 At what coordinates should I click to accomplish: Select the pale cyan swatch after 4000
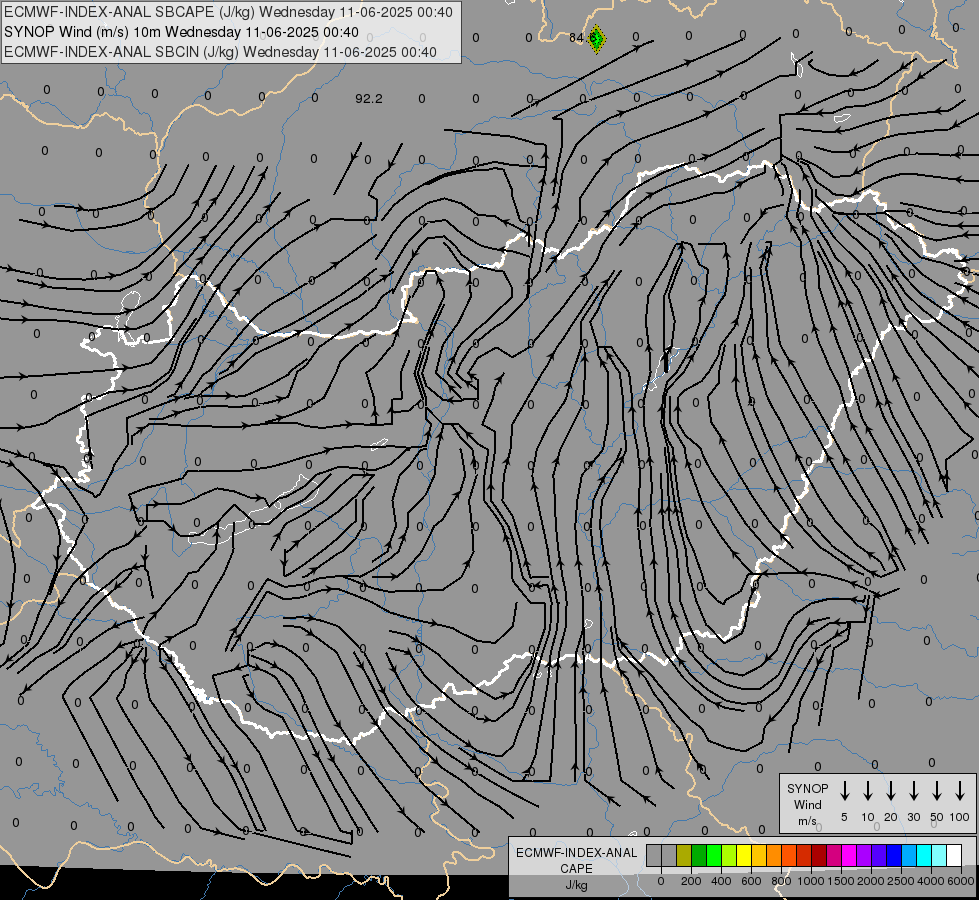pos(939,855)
